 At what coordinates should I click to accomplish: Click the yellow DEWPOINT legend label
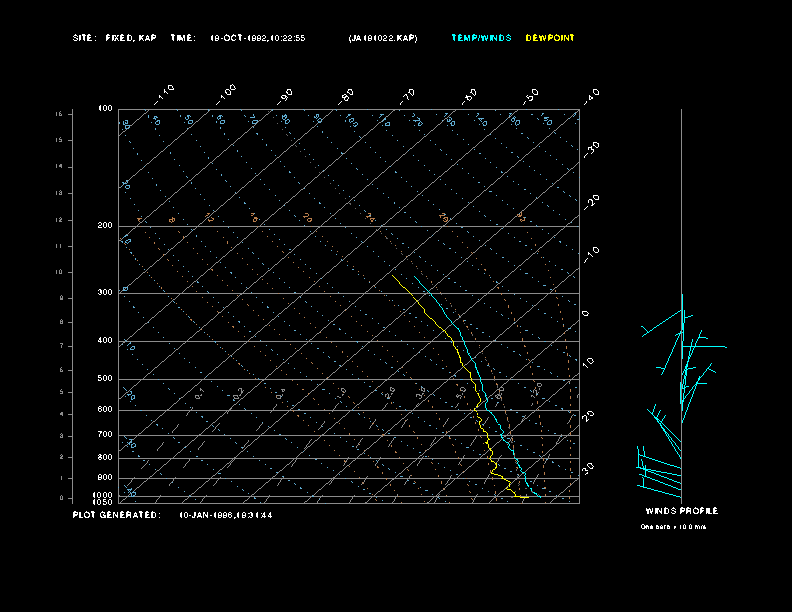(x=550, y=38)
